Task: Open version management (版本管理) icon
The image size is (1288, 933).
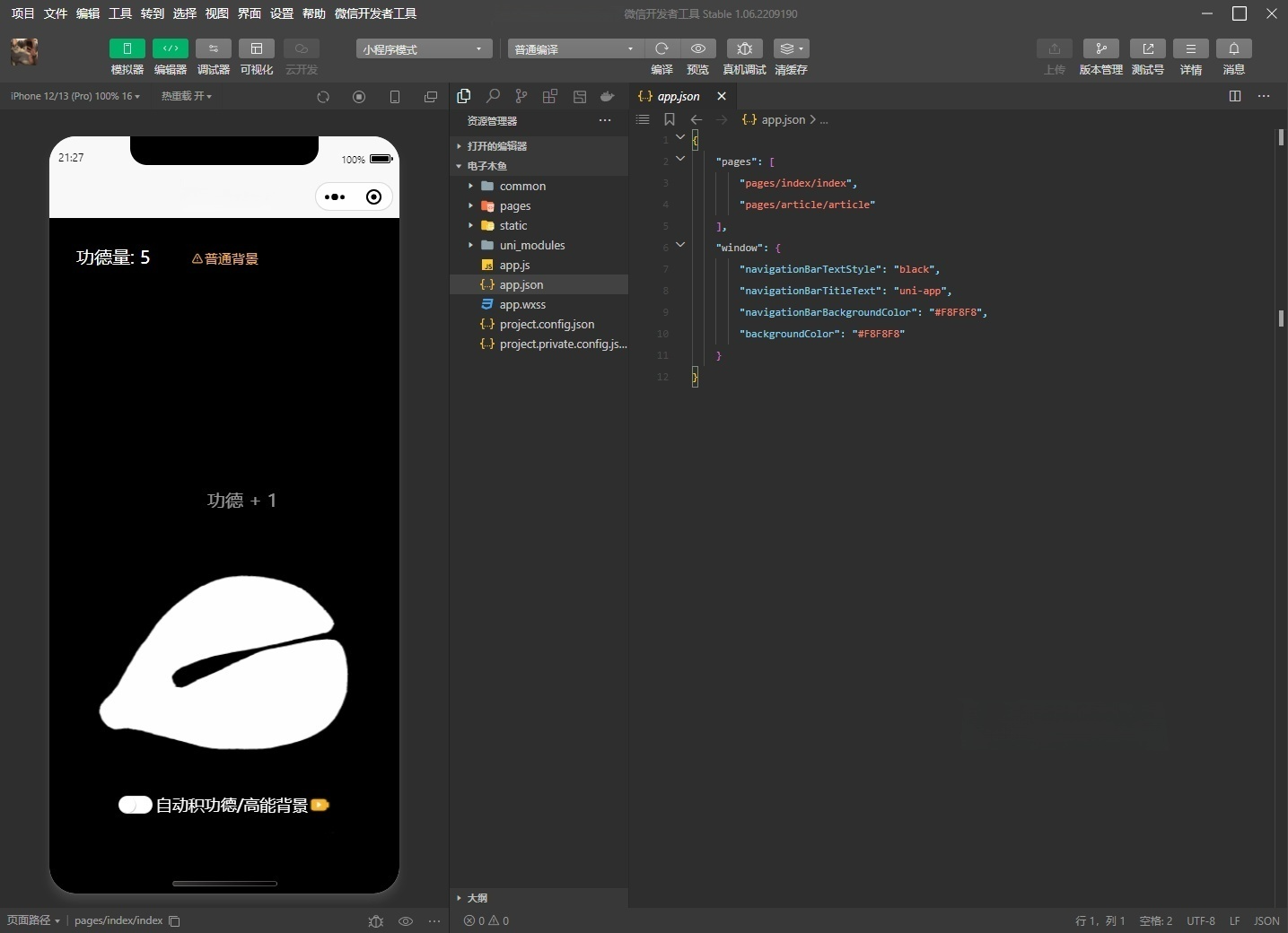Action: pos(1100,48)
